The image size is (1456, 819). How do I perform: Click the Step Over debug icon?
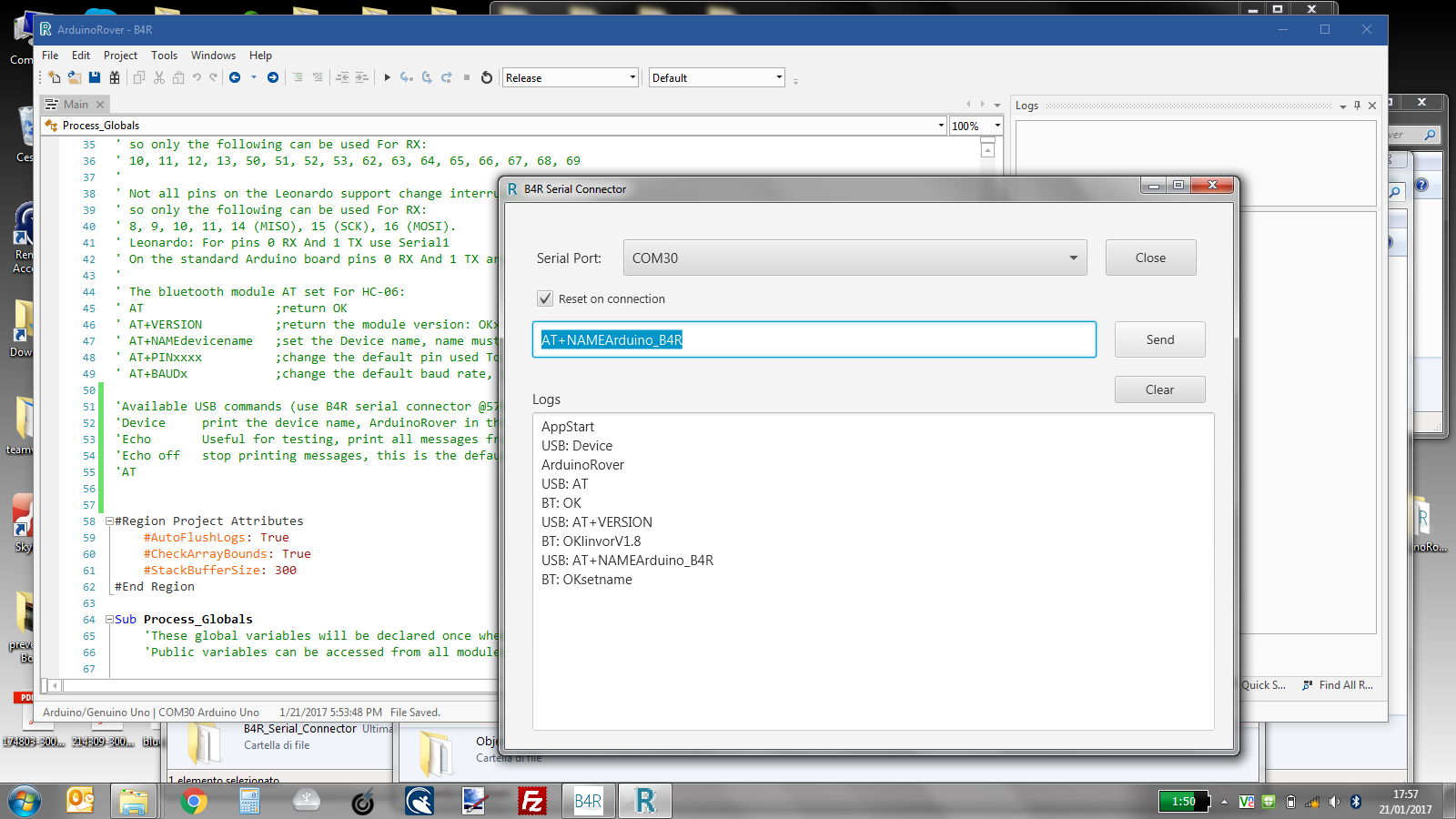[x=427, y=77]
